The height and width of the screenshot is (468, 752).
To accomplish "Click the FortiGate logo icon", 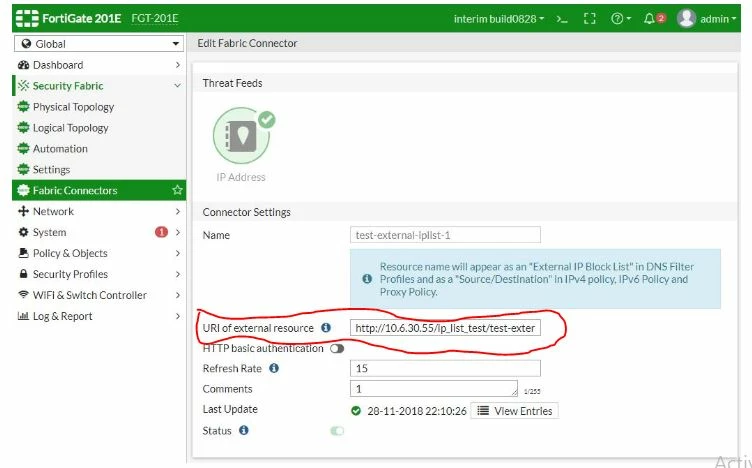I will click(x=27, y=18).
